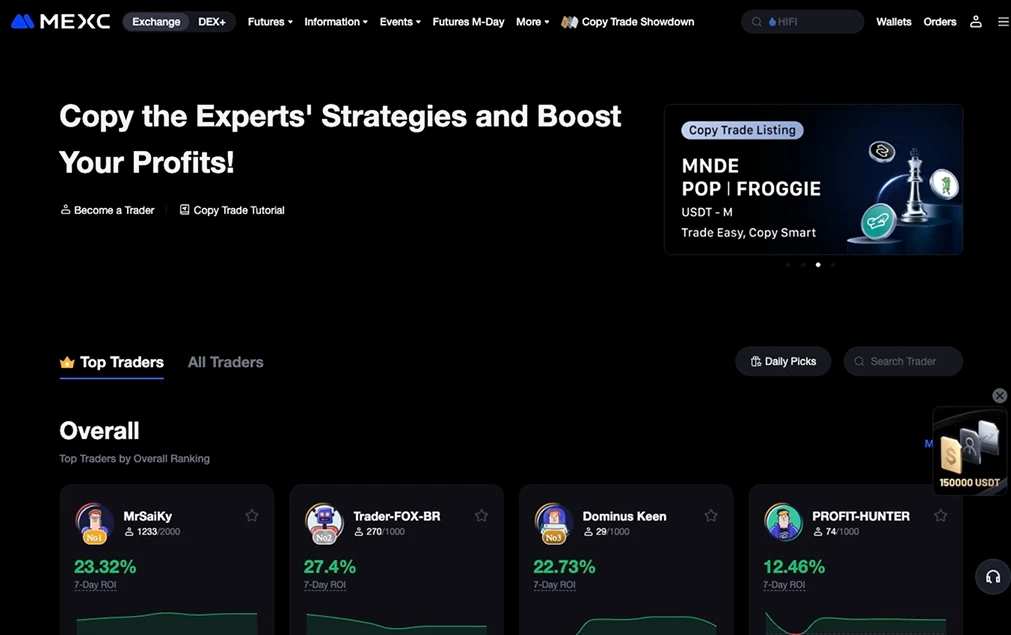Open Trader-FOX-BR trader name
1011x635 pixels.
(x=397, y=516)
